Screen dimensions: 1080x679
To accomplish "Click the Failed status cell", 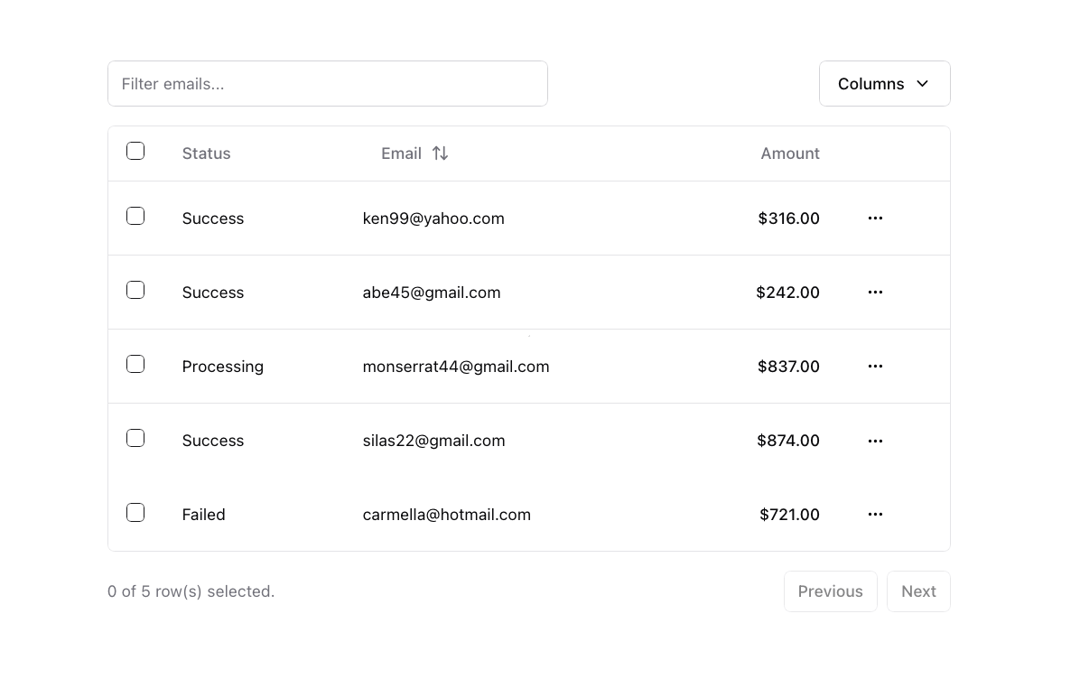I will point(203,514).
